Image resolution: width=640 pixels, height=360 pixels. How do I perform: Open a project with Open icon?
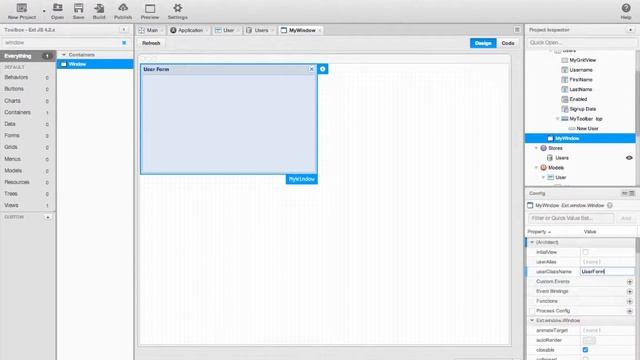58,8
